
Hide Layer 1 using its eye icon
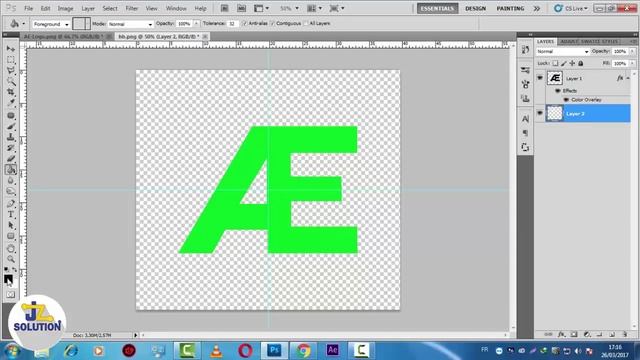pos(540,78)
